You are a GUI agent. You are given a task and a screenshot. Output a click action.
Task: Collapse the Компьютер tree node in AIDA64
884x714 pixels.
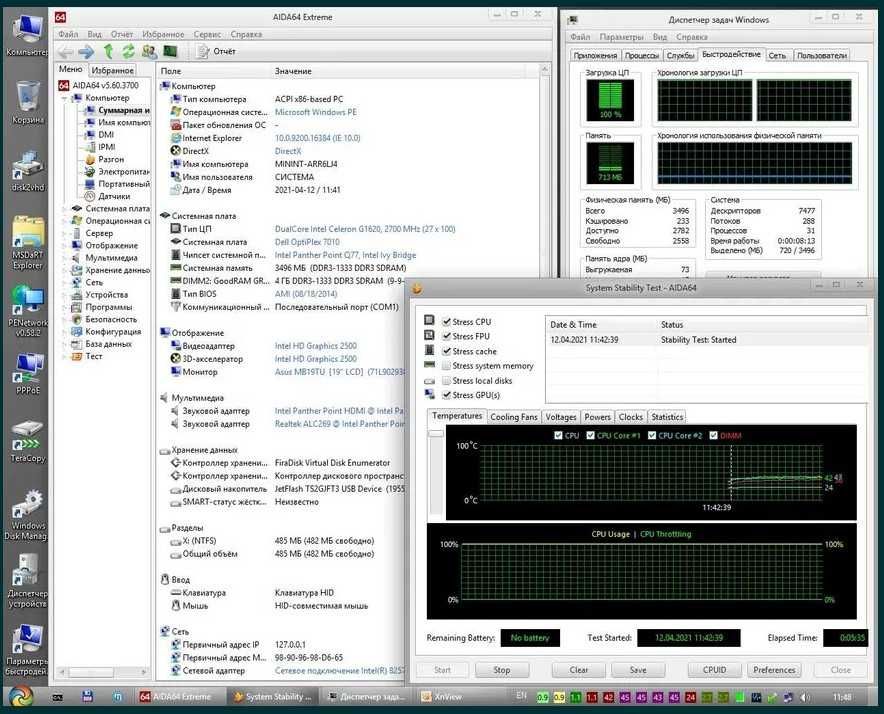click(x=64, y=98)
